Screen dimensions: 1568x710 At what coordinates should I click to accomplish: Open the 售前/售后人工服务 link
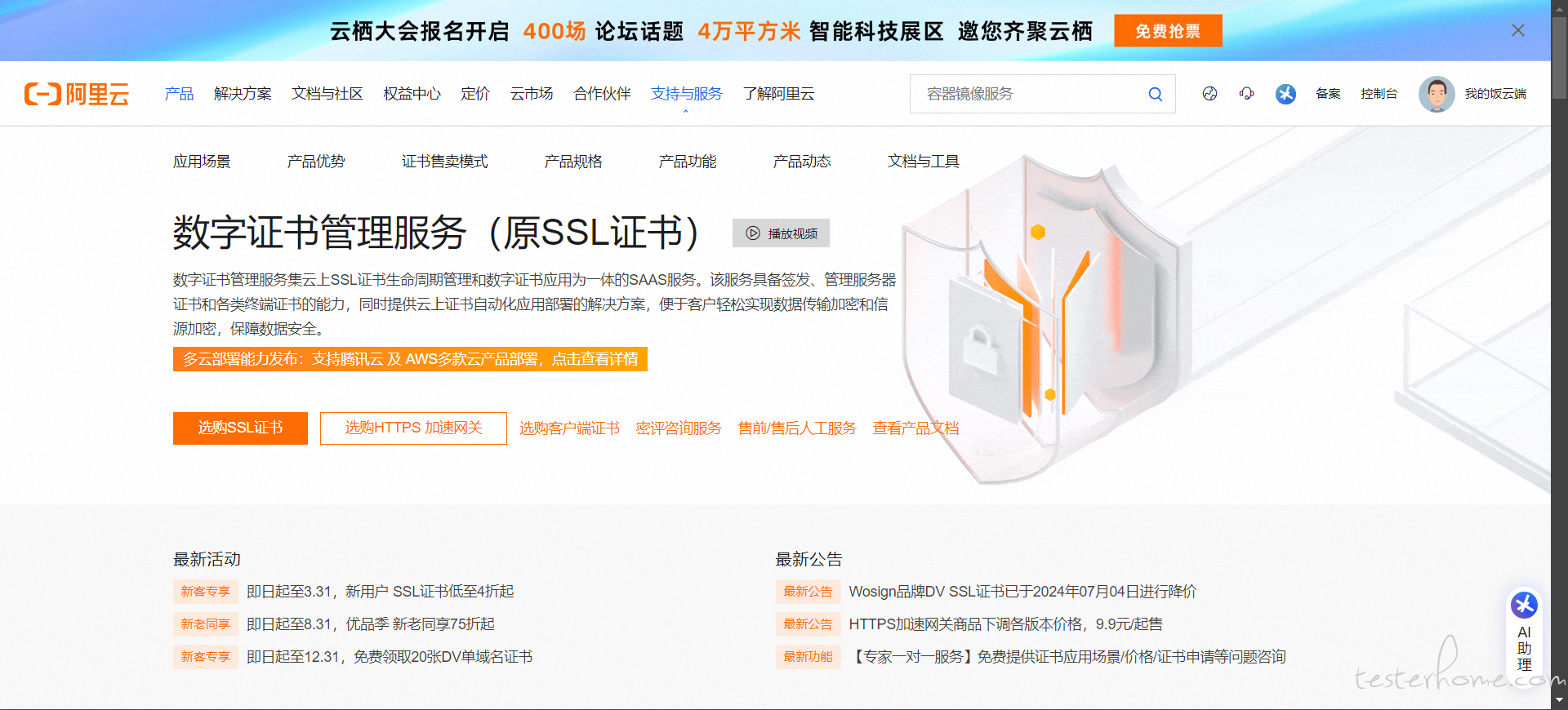797,428
